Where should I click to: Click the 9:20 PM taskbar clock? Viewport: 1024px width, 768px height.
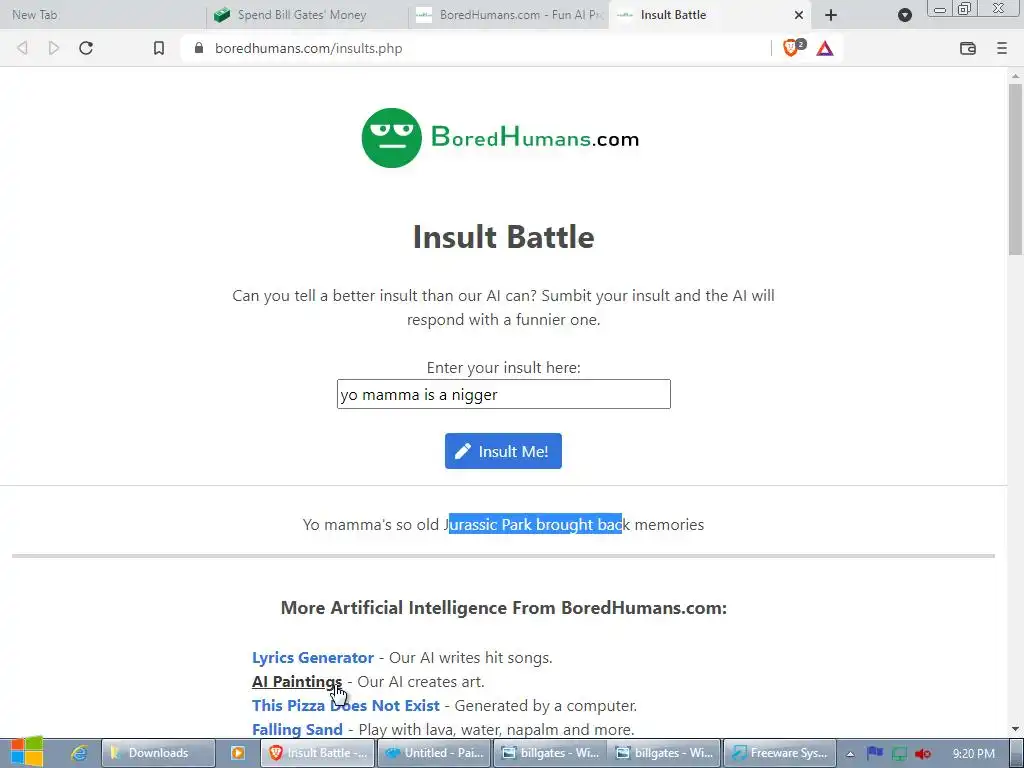pyautogui.click(x=974, y=753)
